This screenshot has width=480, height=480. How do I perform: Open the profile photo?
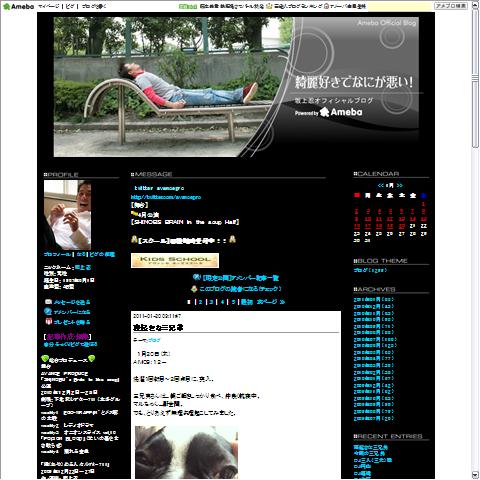click(x=67, y=215)
